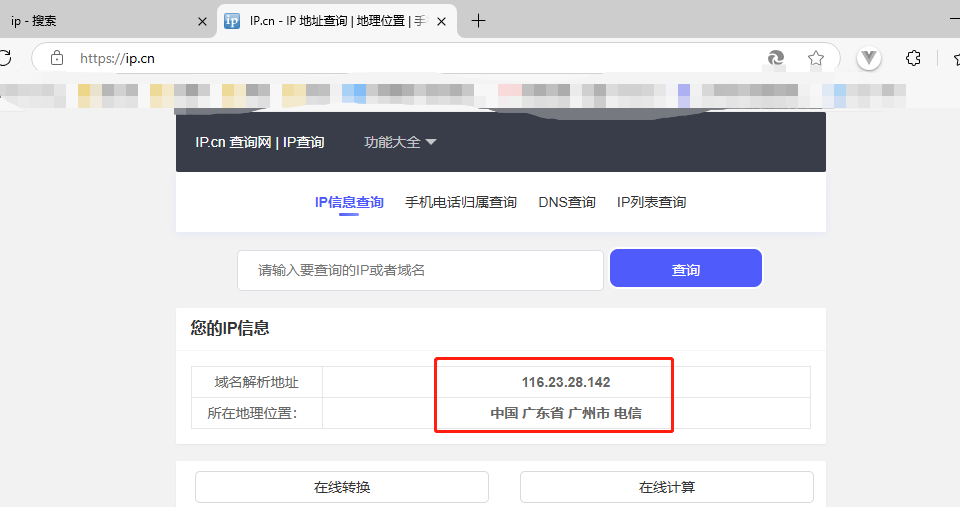Viewport: 960px width, 507px height.
Task: Open the 手机电话归属查询 tab
Action: [461, 202]
